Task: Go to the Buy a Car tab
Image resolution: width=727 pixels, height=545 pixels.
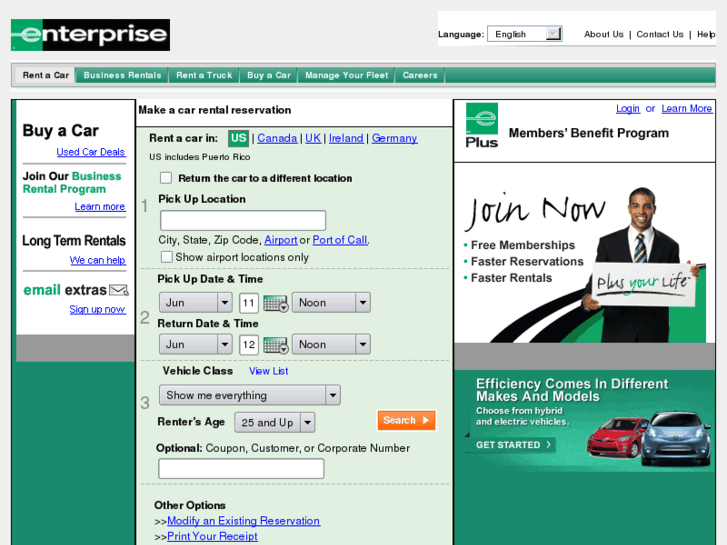Action: pyautogui.click(x=269, y=75)
